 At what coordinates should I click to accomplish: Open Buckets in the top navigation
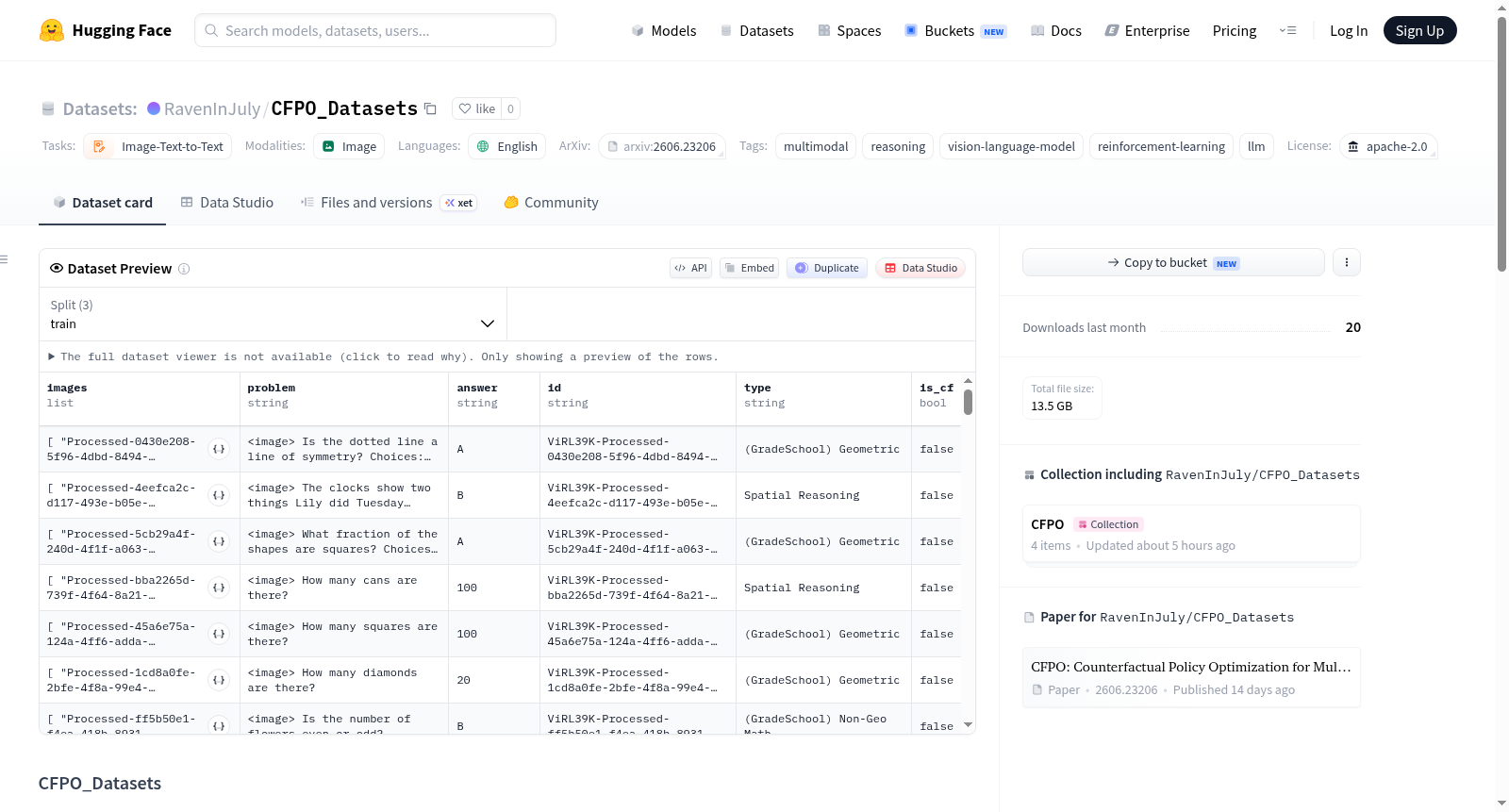[x=955, y=30]
